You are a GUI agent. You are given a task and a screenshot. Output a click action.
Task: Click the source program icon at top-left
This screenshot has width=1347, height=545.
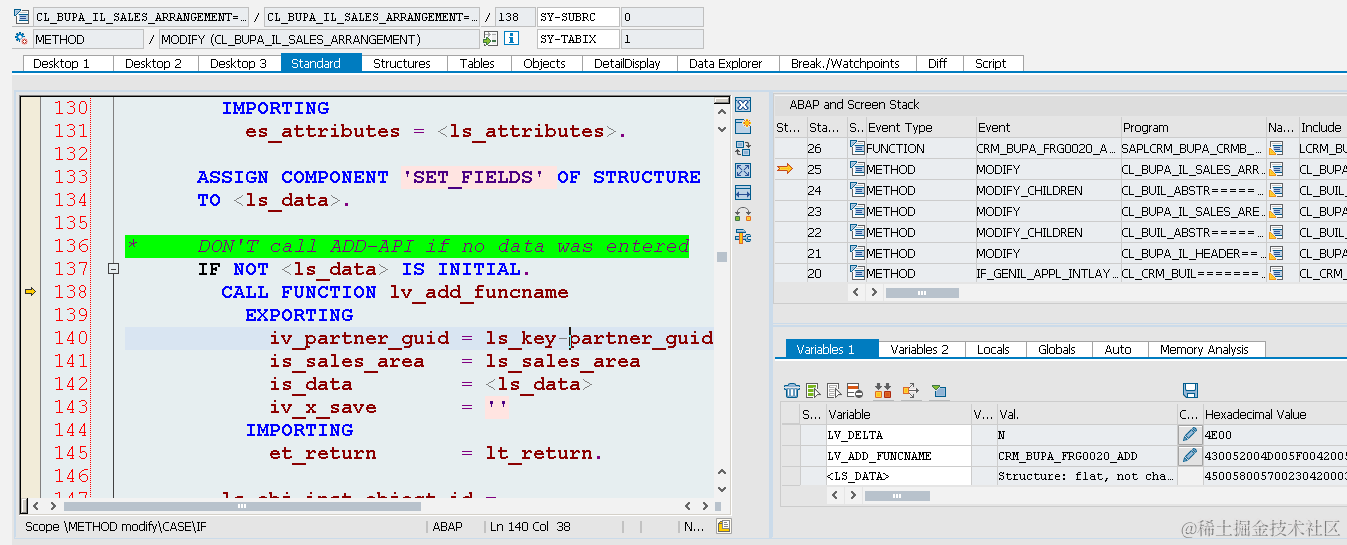point(21,17)
